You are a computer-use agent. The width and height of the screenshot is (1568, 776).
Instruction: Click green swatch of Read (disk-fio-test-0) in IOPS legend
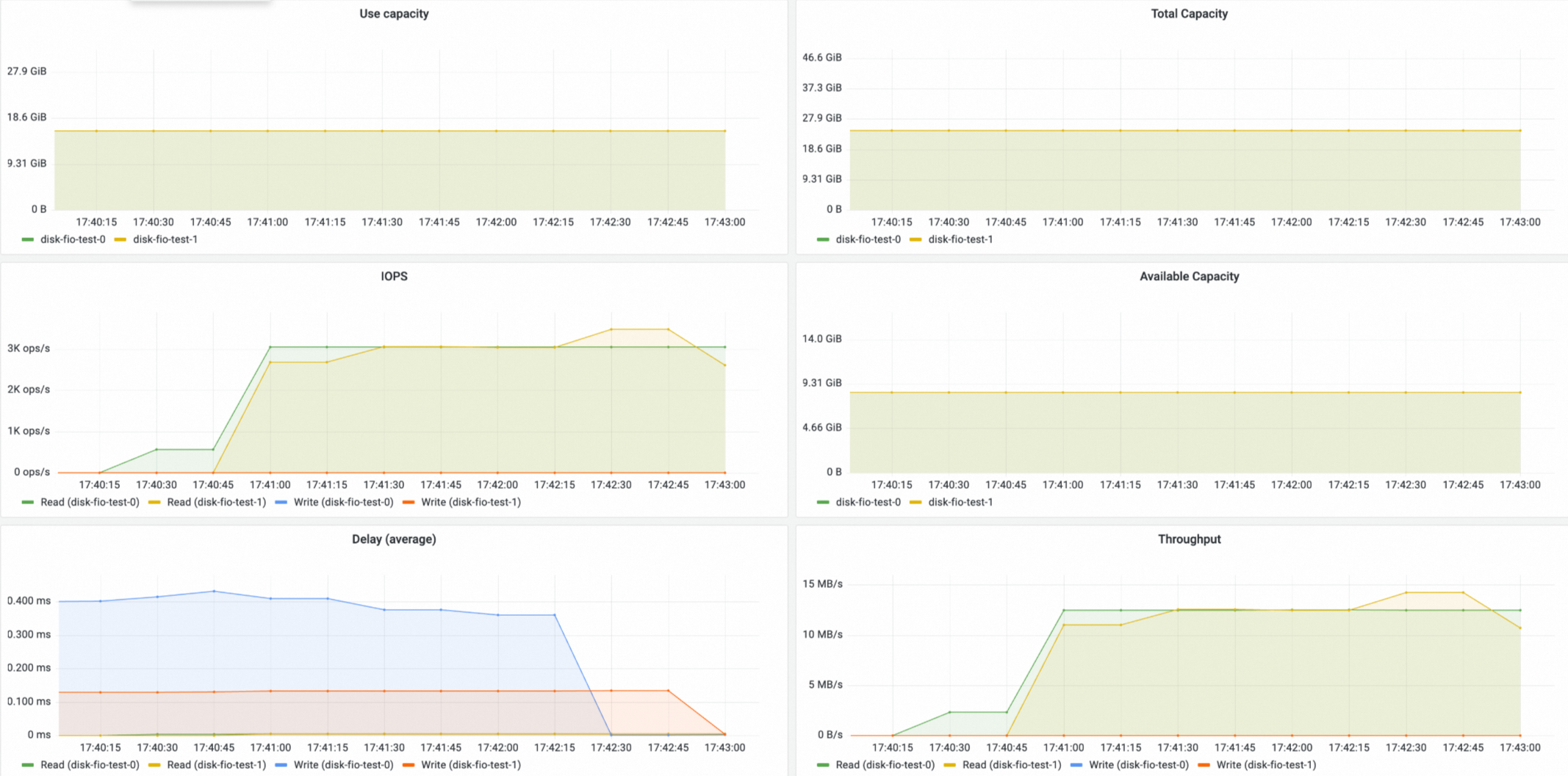pos(28,503)
